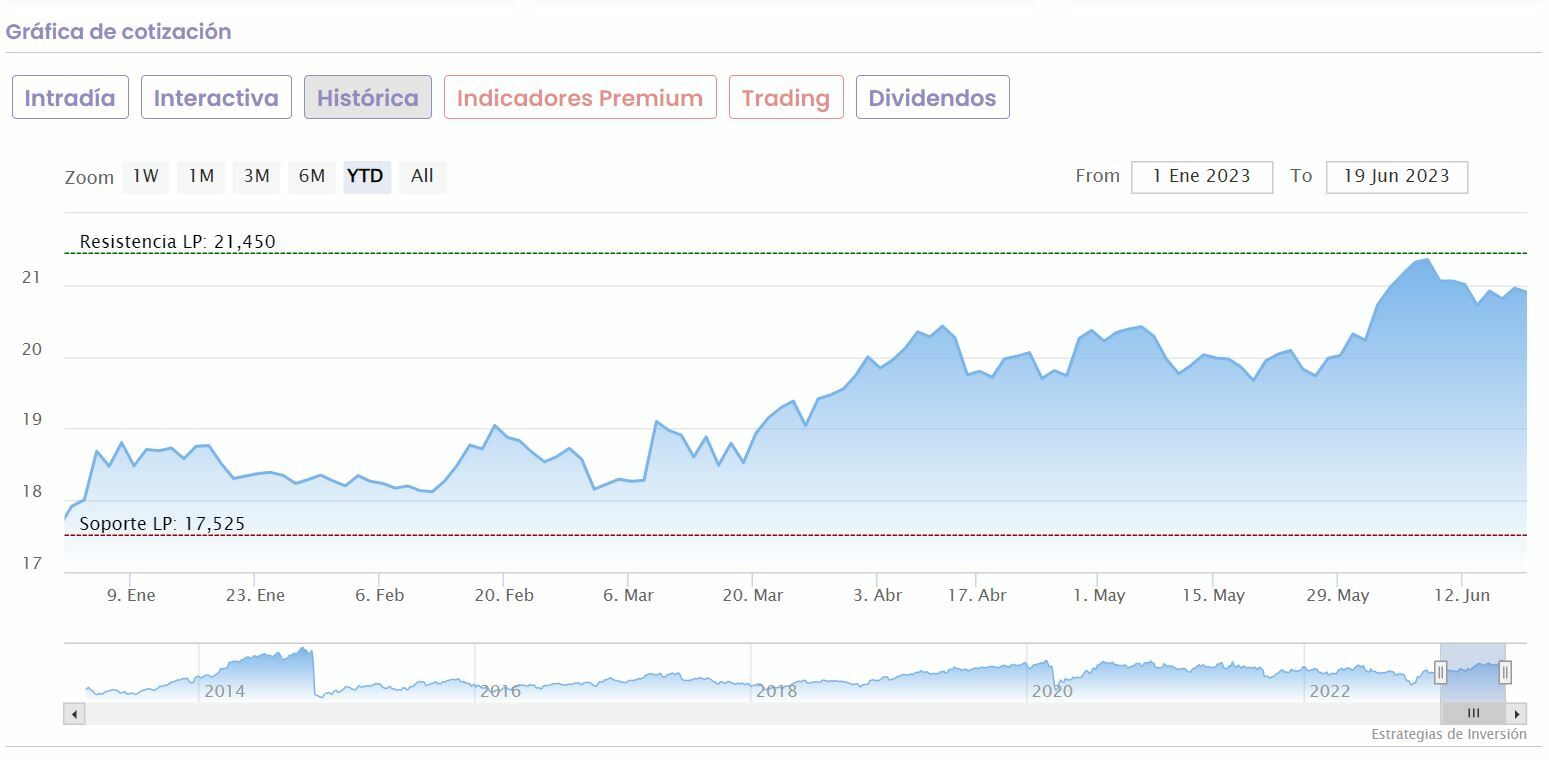Open the Estrategias de Inversión credit link

[x=1448, y=734]
